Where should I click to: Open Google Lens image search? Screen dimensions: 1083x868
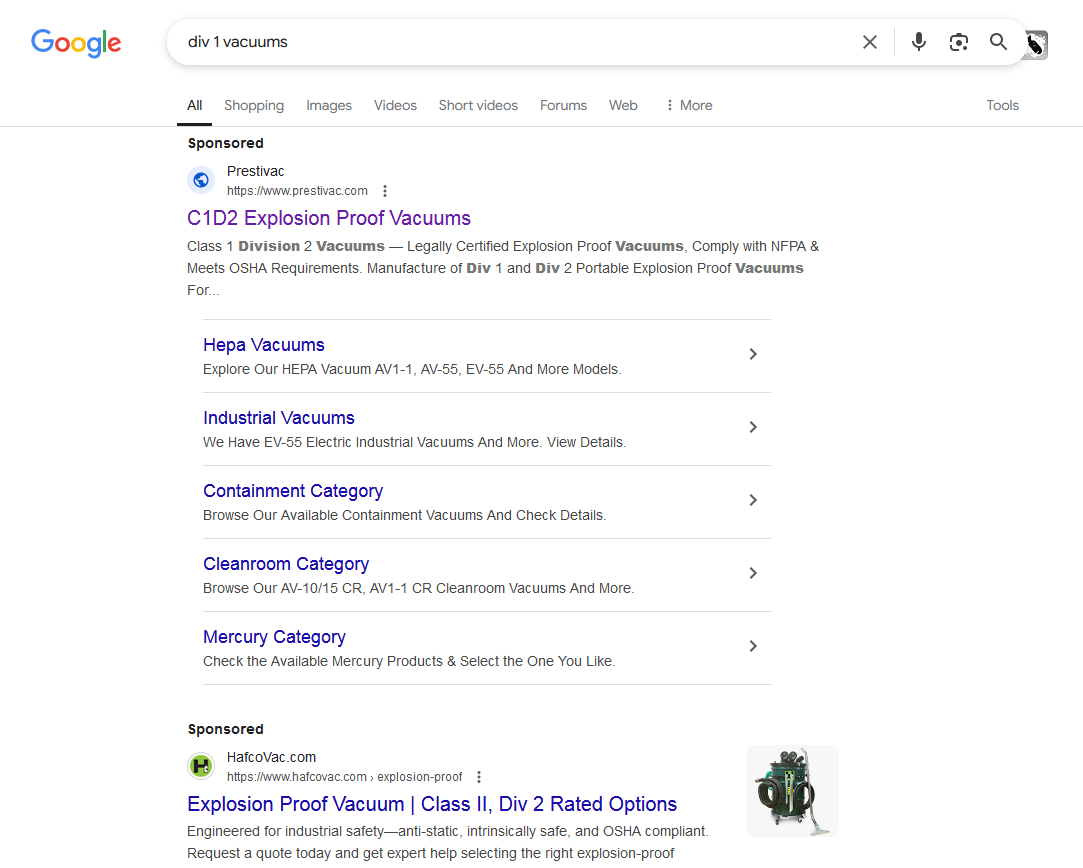click(959, 42)
